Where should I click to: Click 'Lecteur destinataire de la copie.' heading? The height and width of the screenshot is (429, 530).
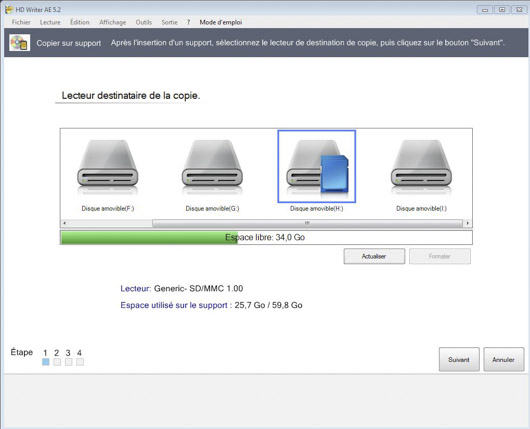tap(131, 96)
